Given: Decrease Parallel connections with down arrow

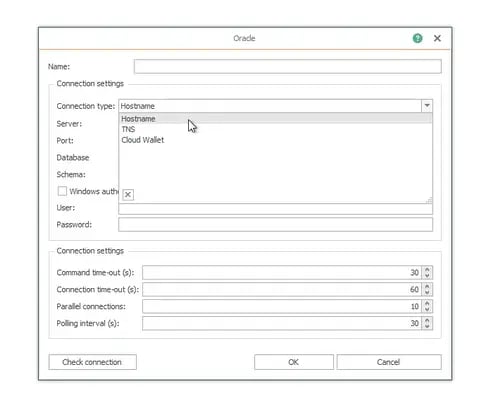Looking at the screenshot, I should 427,310.
